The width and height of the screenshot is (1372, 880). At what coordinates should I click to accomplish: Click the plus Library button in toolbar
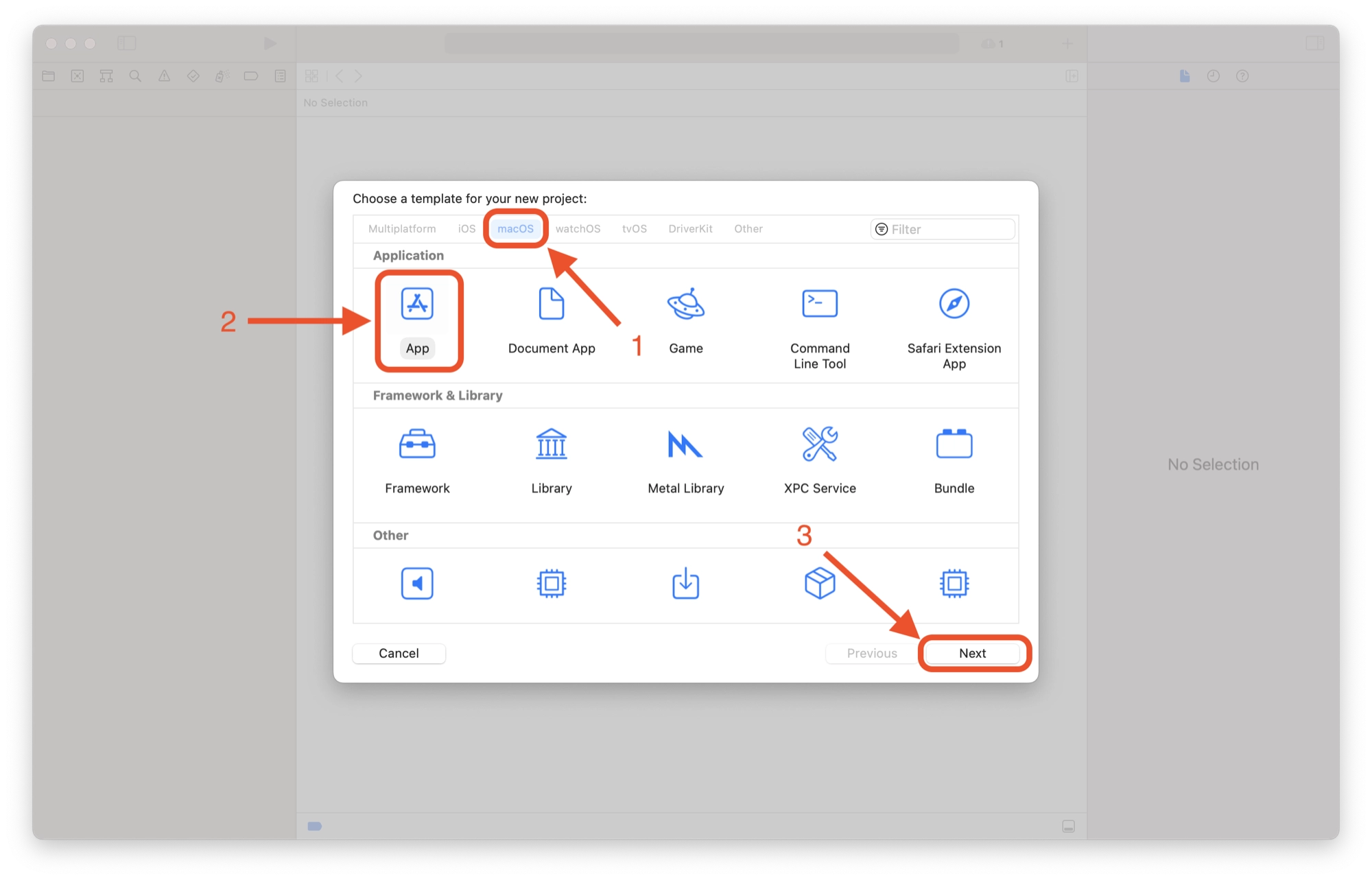point(1067,44)
